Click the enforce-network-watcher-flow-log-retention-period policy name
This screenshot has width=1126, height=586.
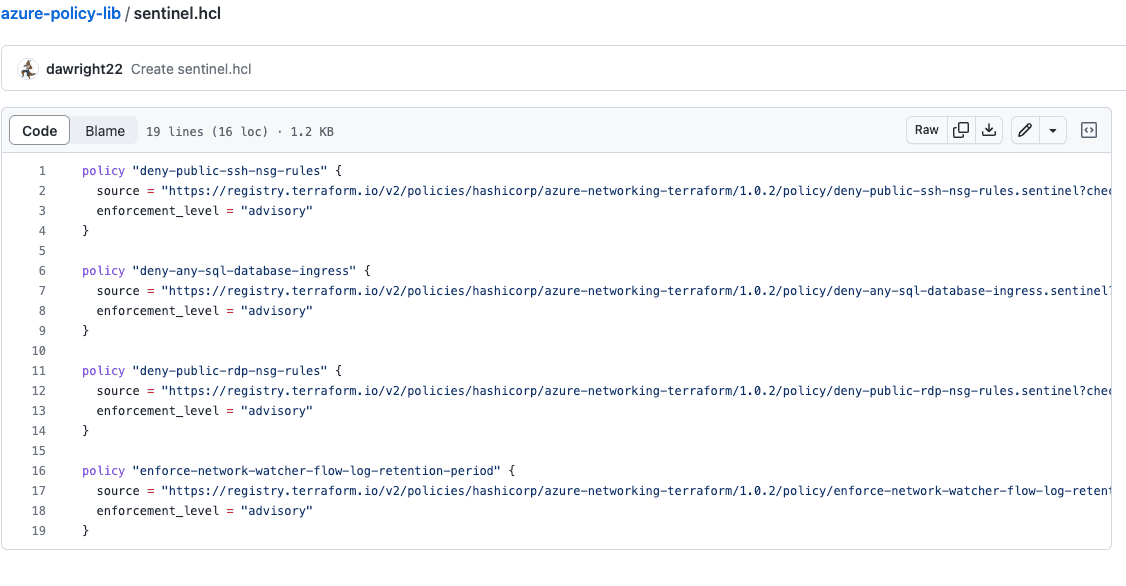coord(312,471)
